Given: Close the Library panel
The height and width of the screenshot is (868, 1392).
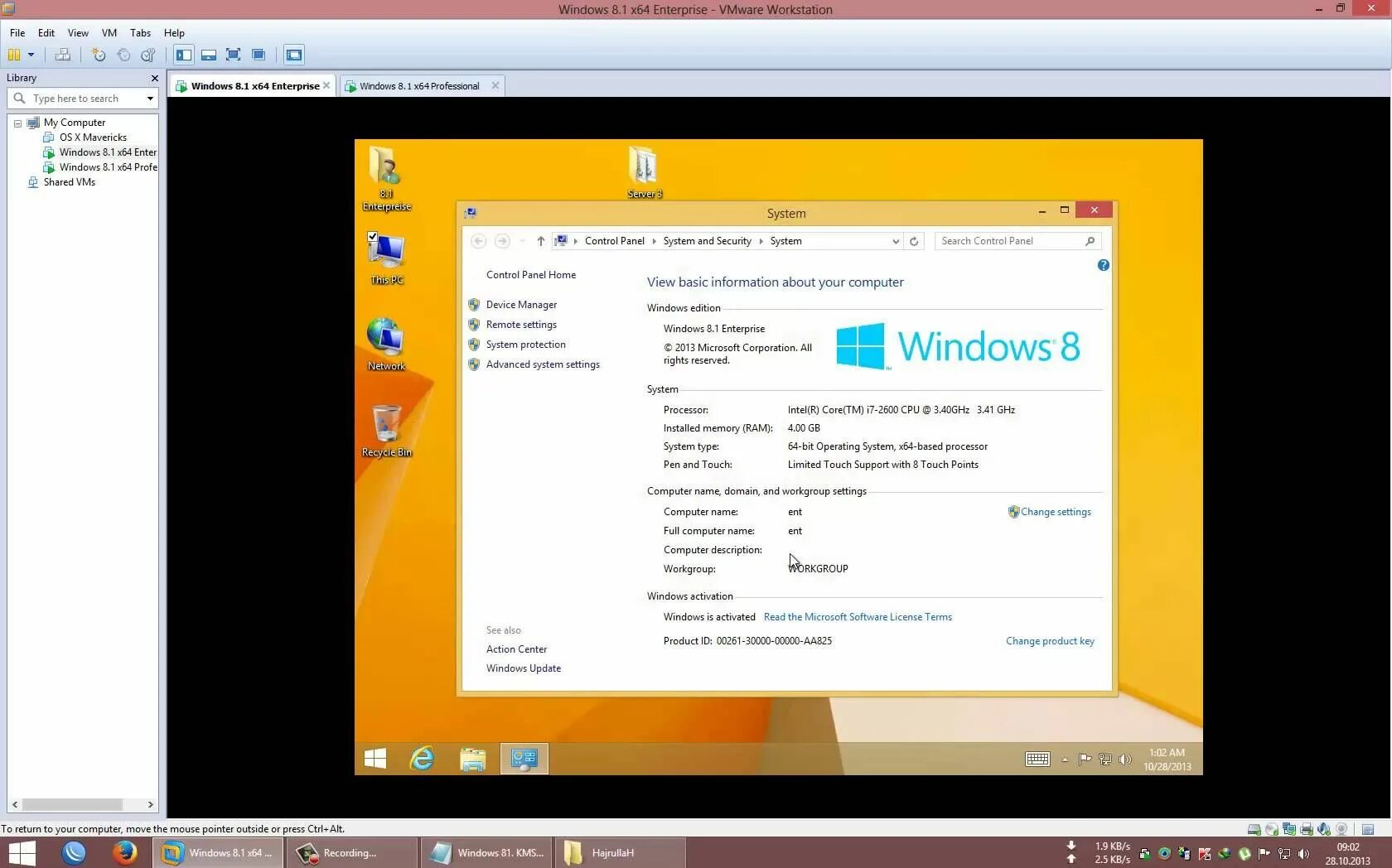Looking at the screenshot, I should [154, 78].
